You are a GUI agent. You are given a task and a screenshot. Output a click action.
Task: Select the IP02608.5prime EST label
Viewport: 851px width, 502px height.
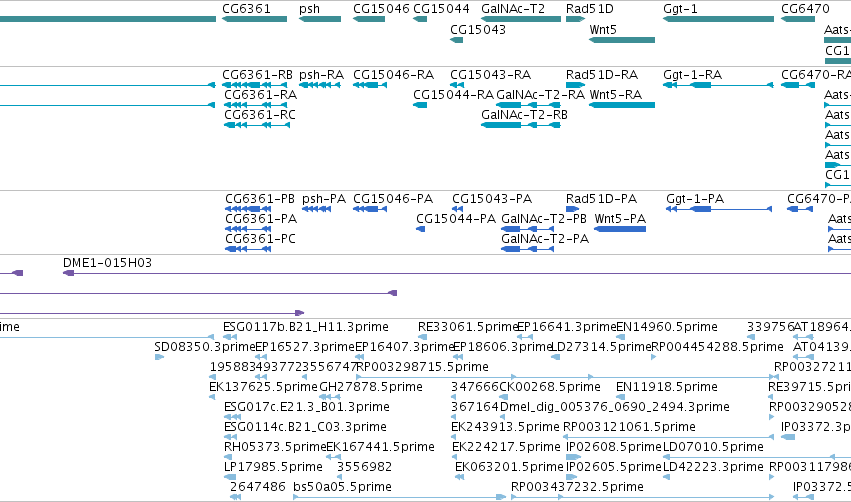614,447
